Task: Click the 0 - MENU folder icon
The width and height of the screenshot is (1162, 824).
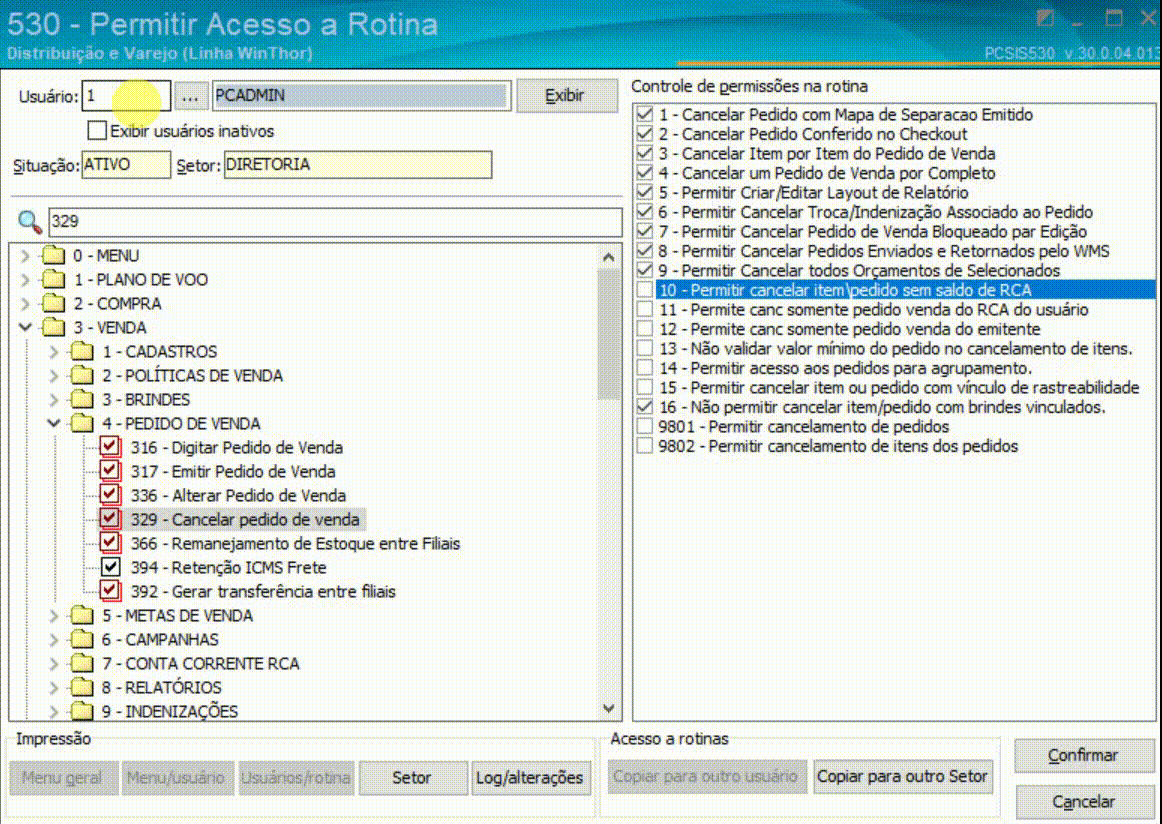Action: point(53,256)
